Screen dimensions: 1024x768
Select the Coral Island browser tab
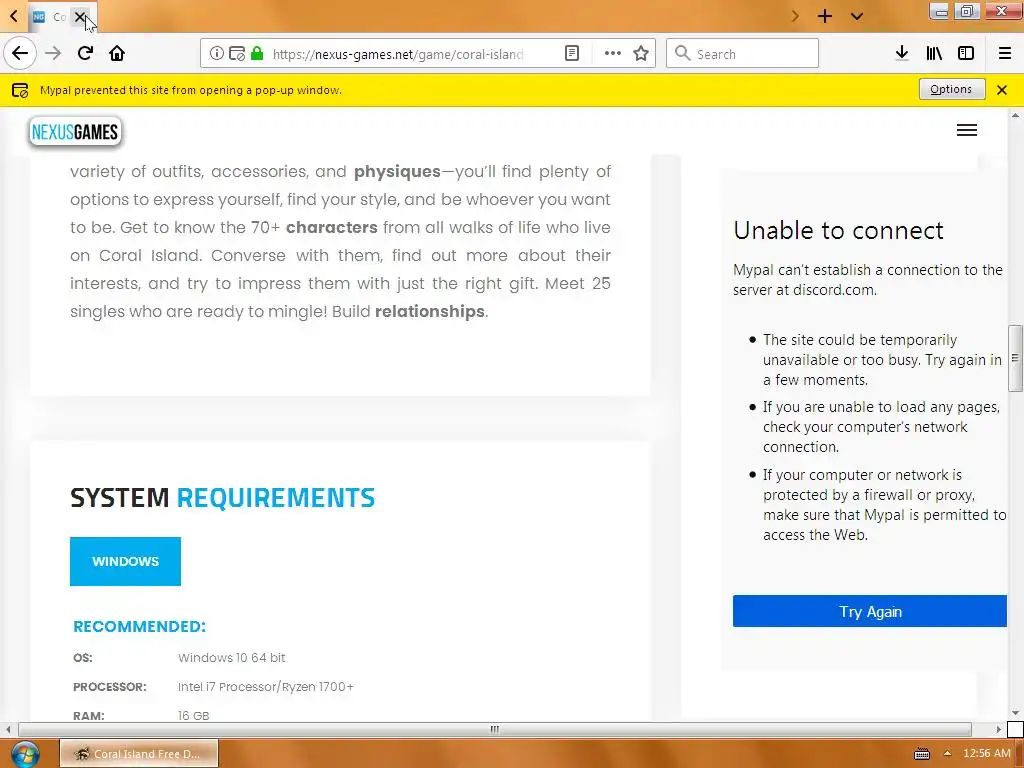pos(50,17)
